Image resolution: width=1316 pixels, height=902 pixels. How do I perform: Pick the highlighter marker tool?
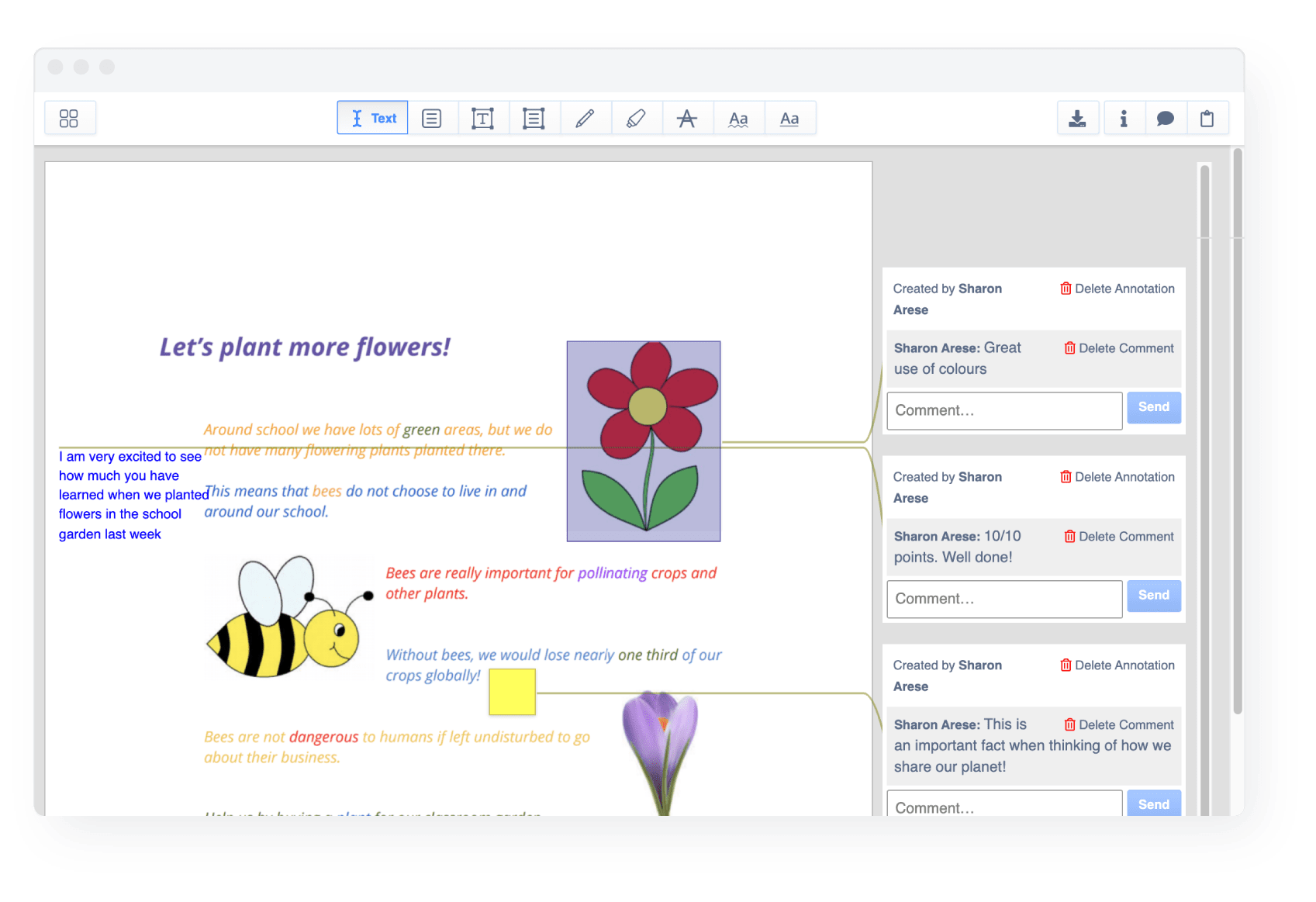[636, 118]
